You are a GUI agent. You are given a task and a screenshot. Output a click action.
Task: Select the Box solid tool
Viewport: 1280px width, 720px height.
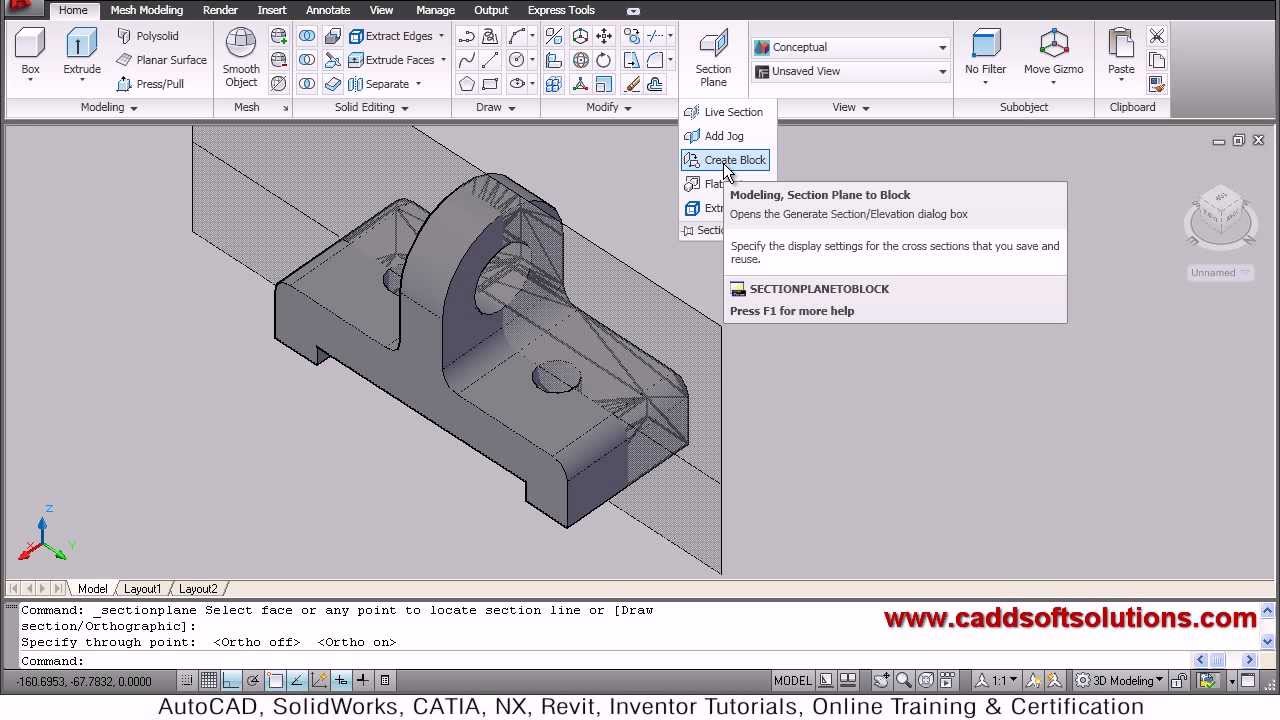click(31, 53)
